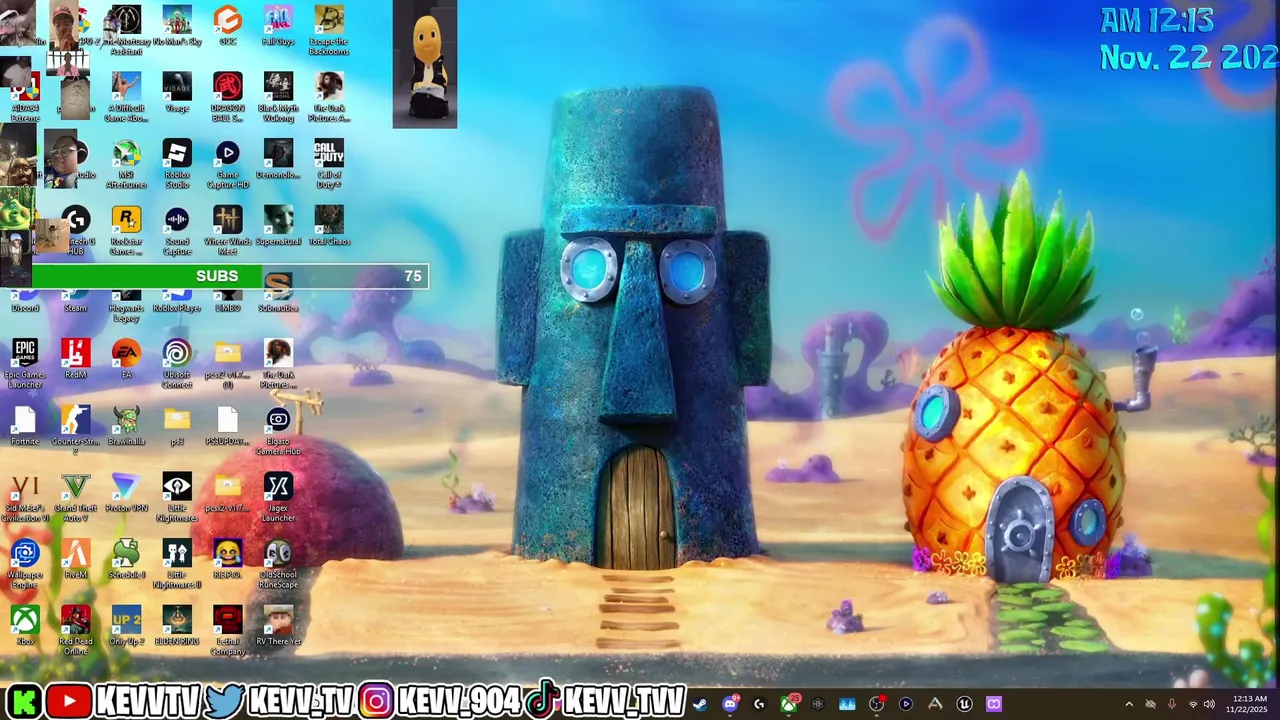This screenshot has height=720, width=1280.
Task: Open the taskbar clock showing 12:13 AM
Action: (1249, 704)
